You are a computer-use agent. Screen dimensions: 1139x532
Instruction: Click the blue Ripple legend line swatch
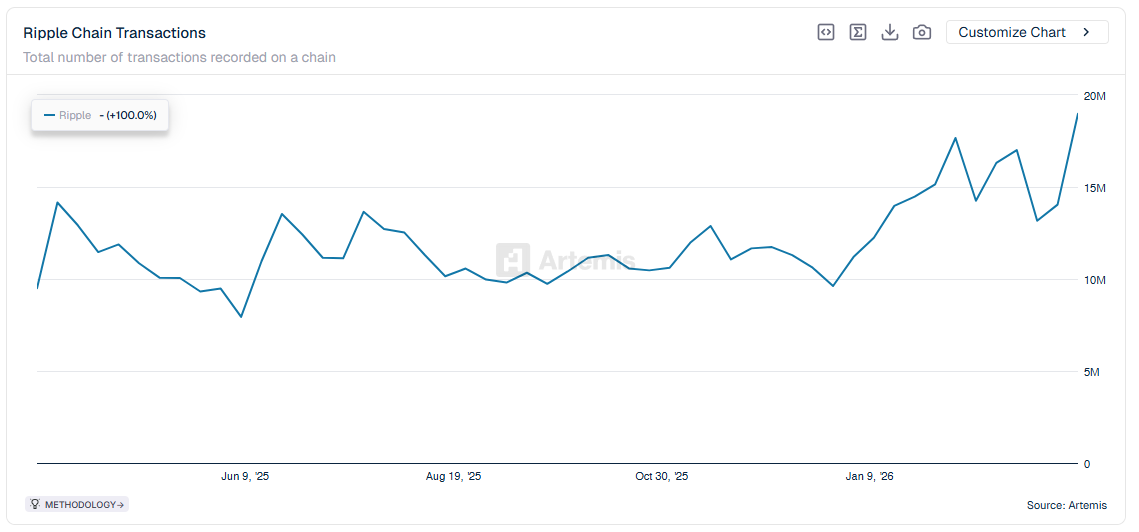49,115
